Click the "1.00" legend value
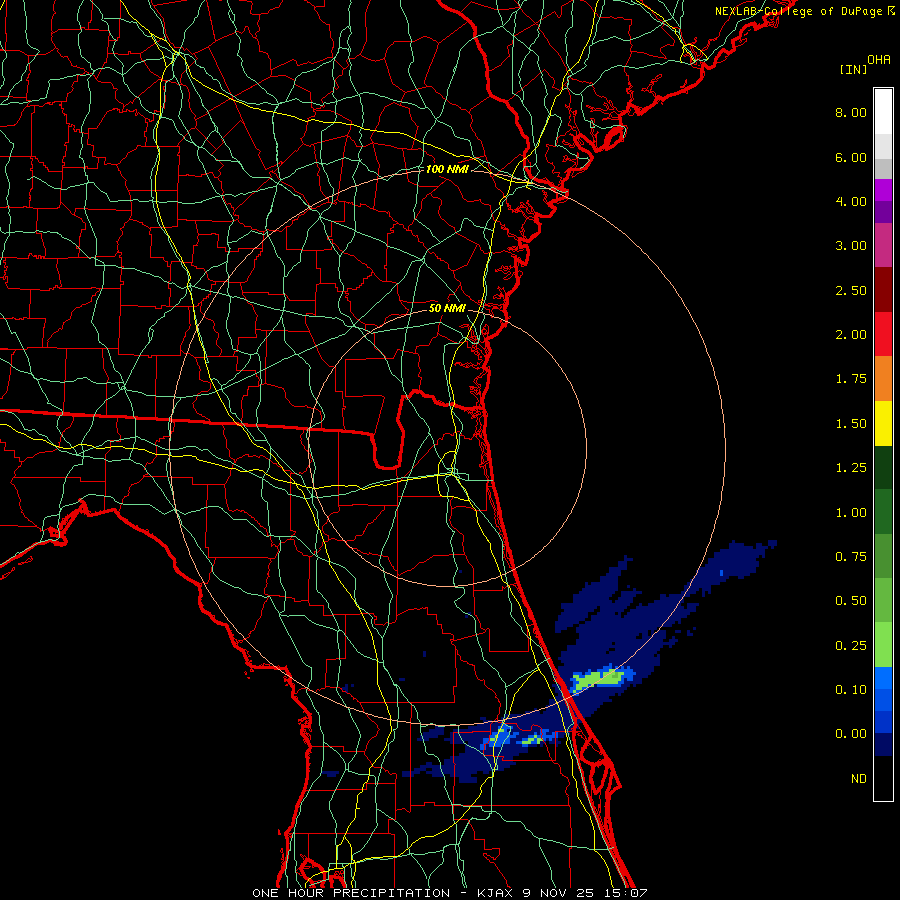 pyautogui.click(x=851, y=513)
